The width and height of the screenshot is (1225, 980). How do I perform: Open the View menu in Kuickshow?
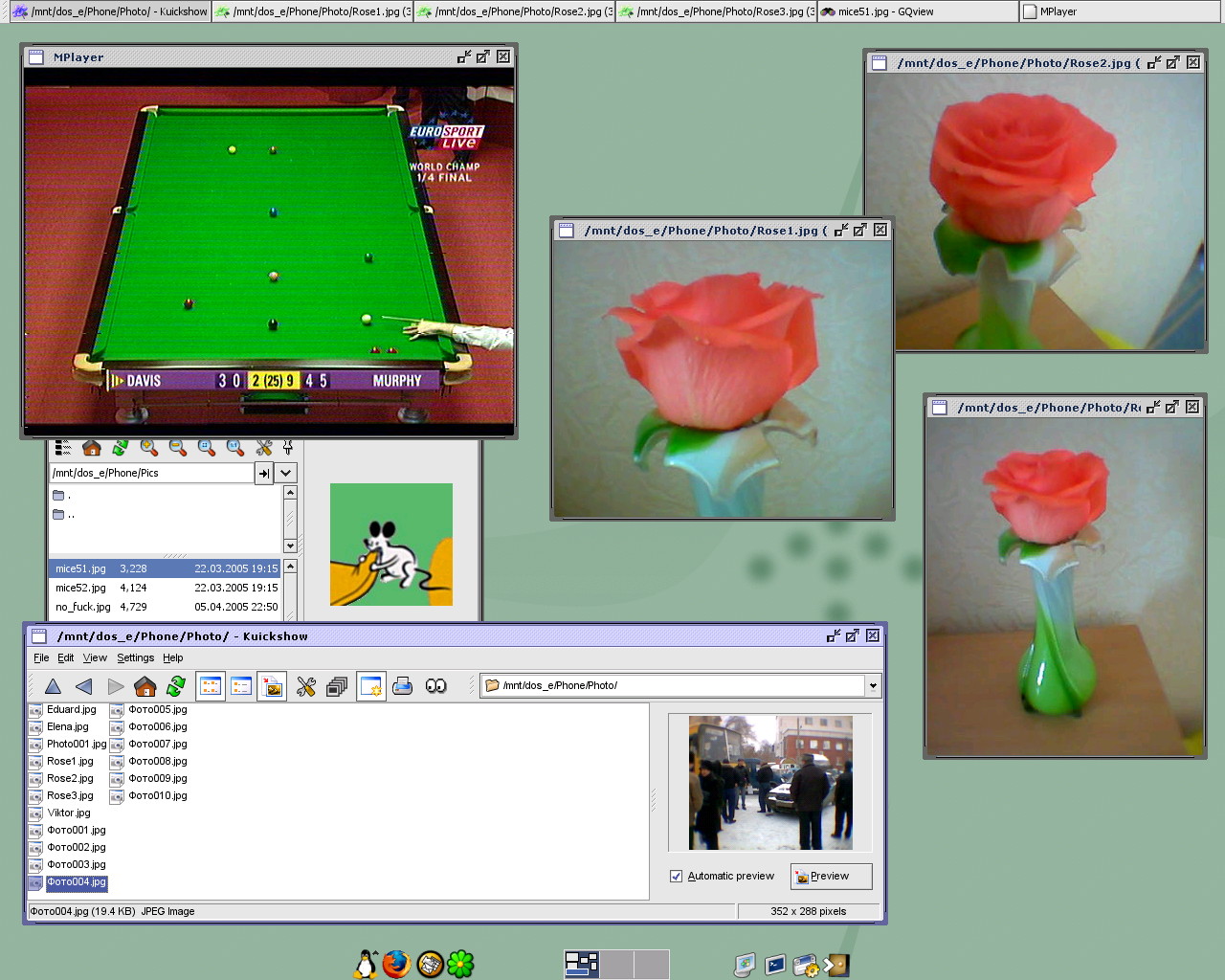pos(95,658)
